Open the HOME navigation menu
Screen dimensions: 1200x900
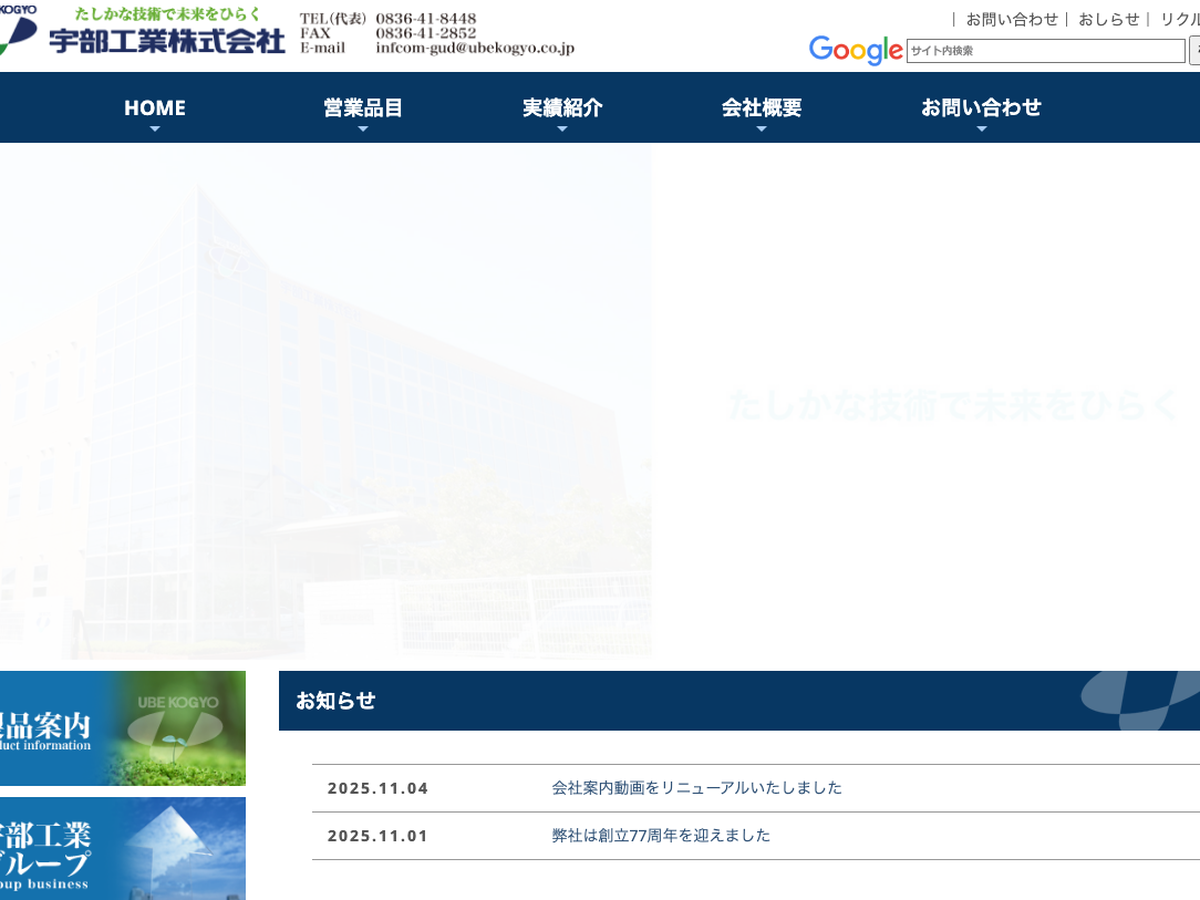coord(154,107)
